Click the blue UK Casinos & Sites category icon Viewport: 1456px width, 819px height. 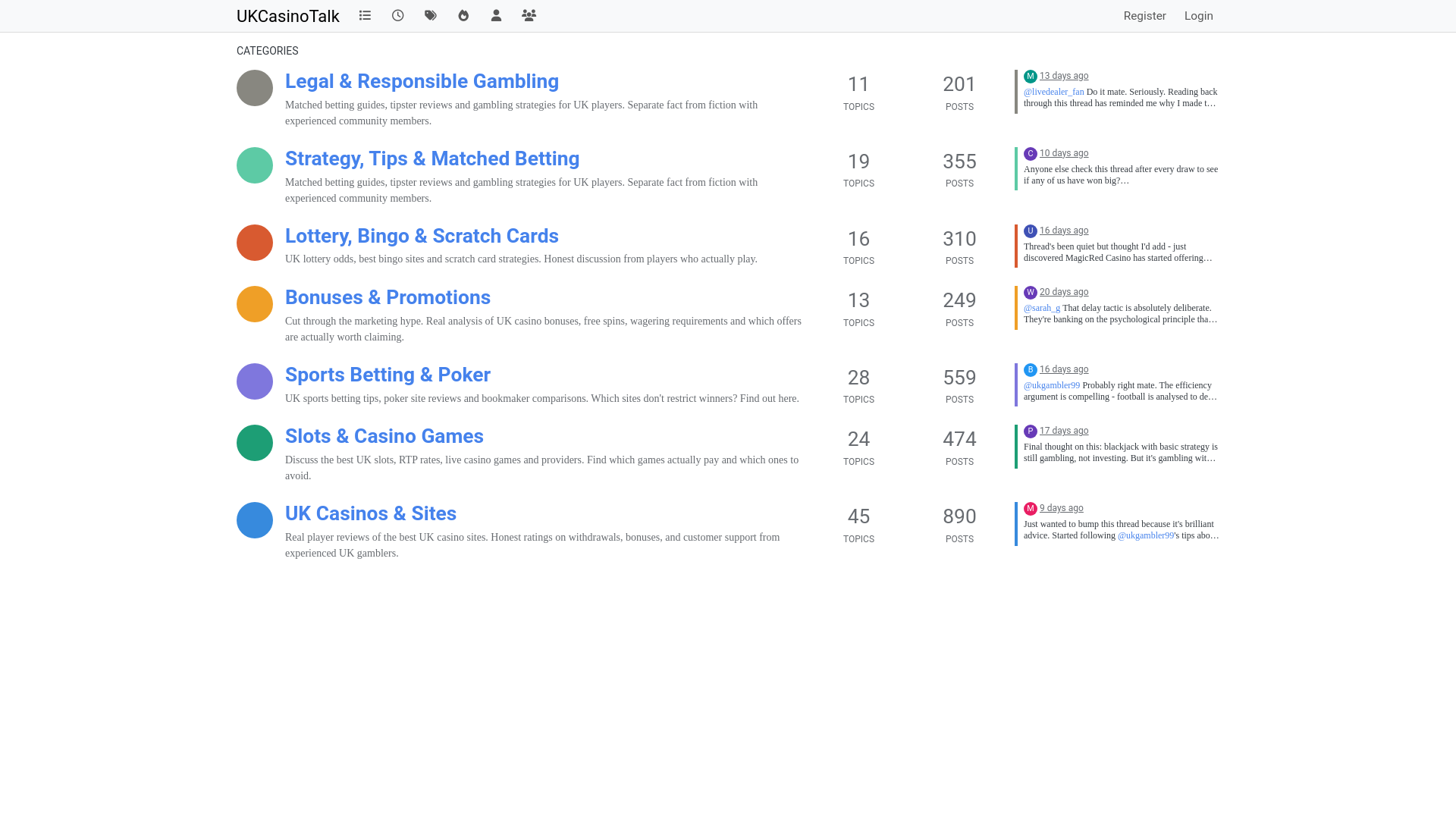[x=255, y=520]
